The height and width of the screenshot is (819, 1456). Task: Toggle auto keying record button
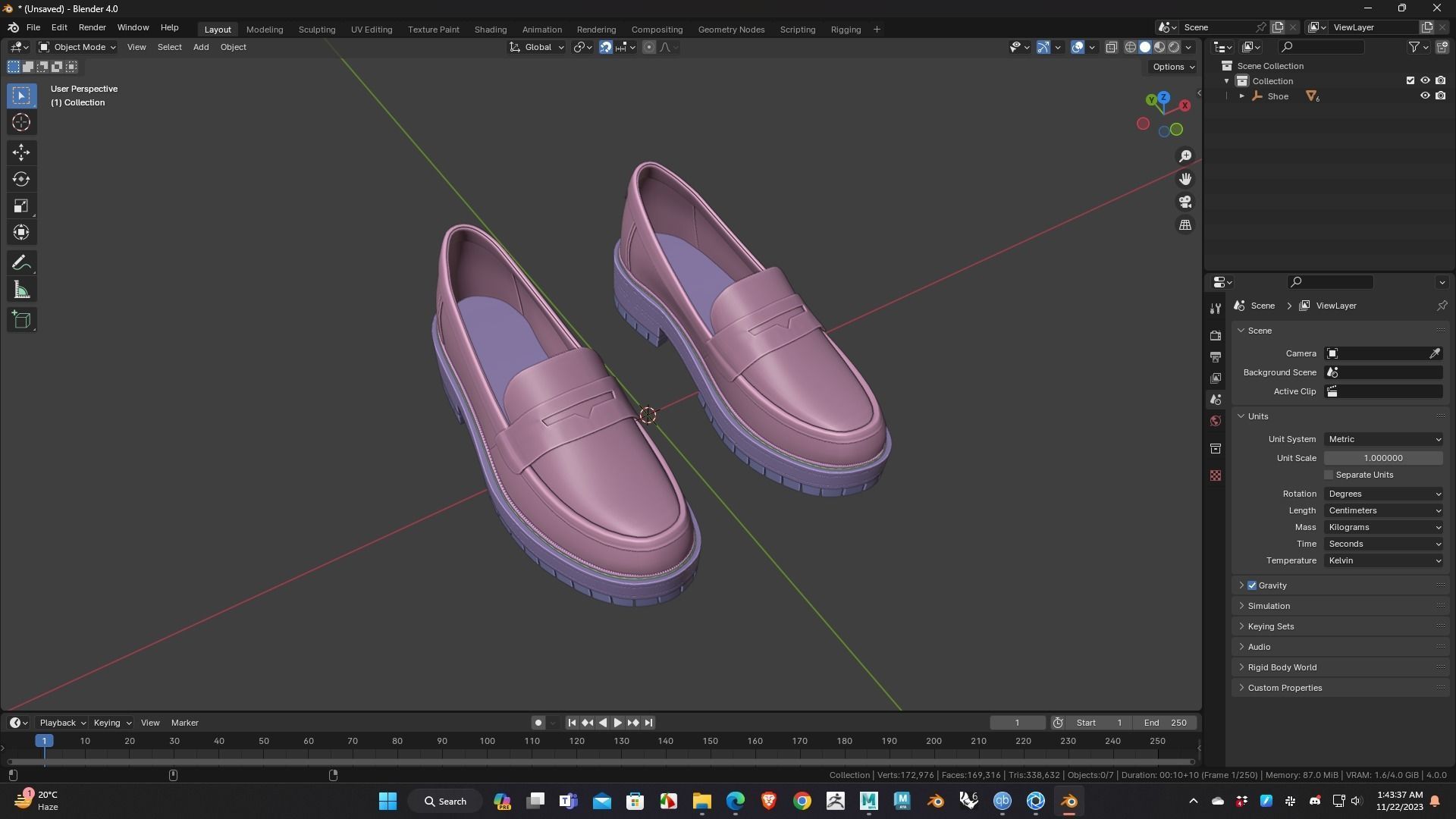pyautogui.click(x=538, y=723)
